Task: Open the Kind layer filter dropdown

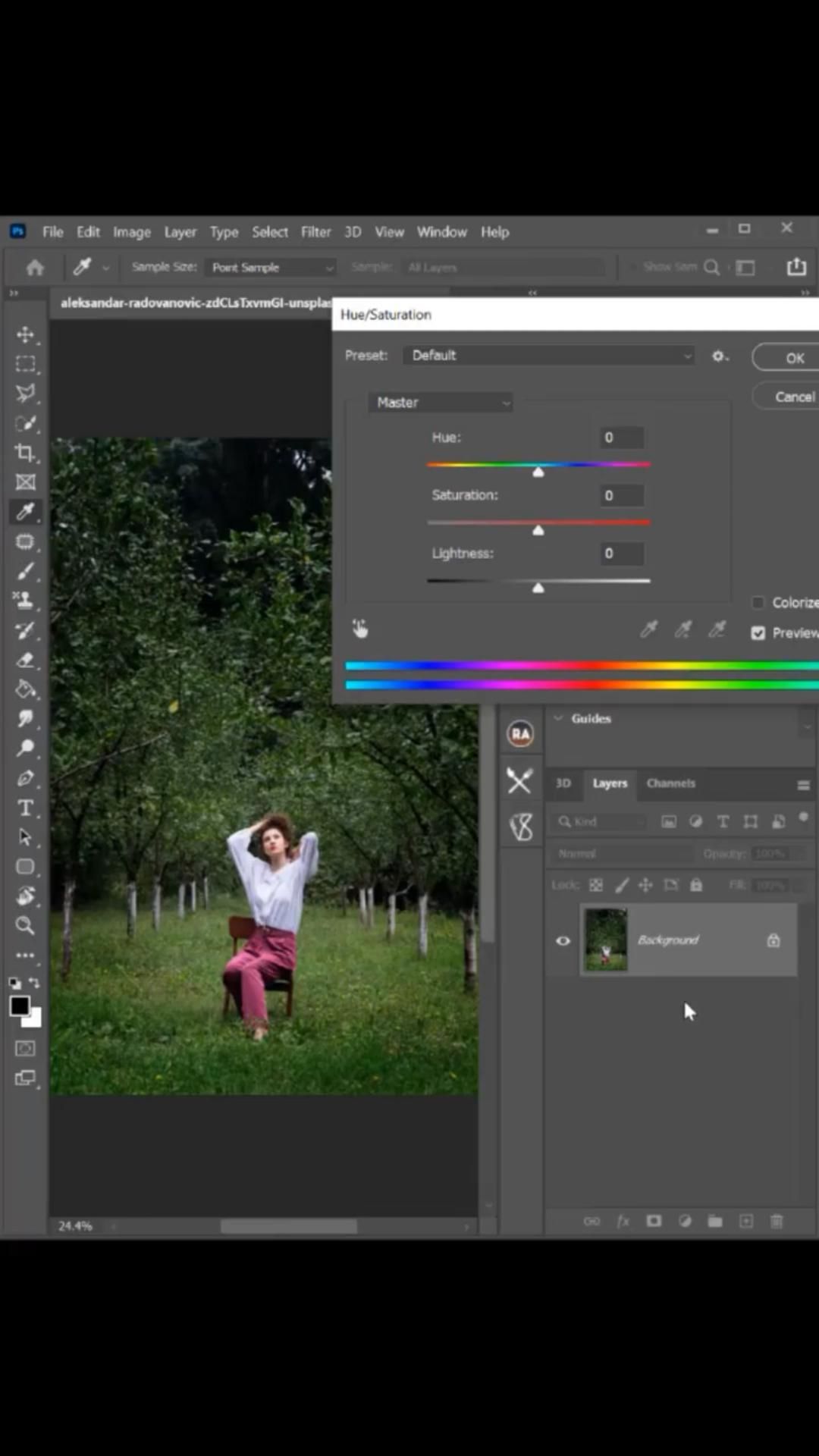Action: click(601, 821)
